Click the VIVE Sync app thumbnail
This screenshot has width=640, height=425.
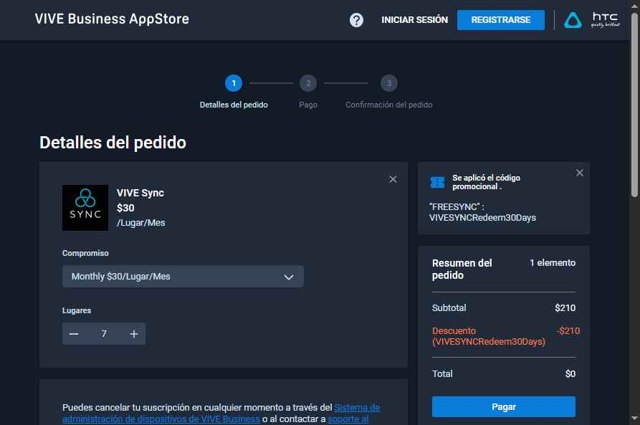pos(85,208)
